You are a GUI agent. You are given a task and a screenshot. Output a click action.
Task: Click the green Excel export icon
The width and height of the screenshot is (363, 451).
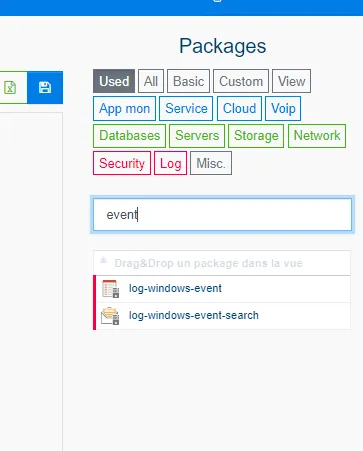[x=10, y=87]
